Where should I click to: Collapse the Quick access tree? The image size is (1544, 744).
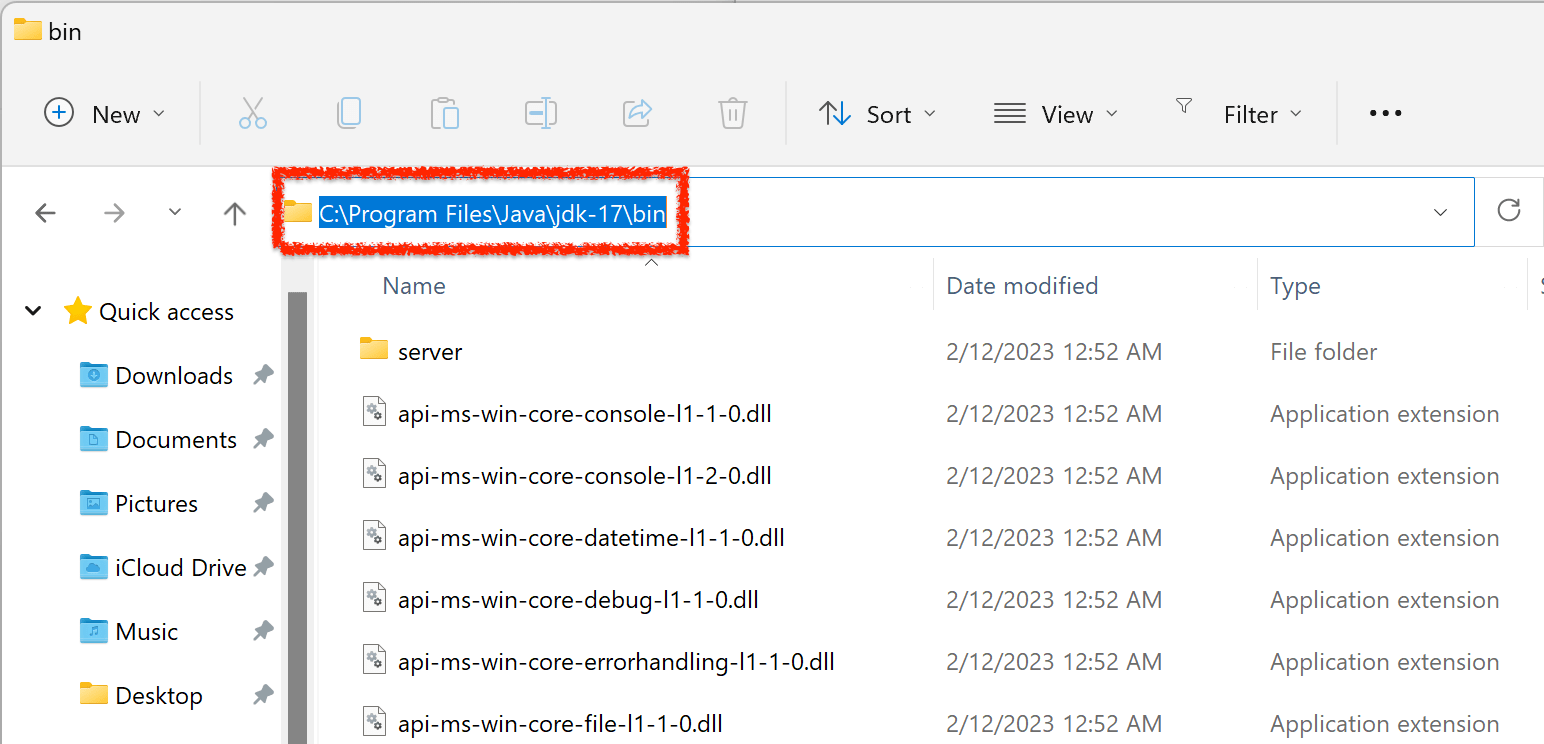(x=33, y=311)
